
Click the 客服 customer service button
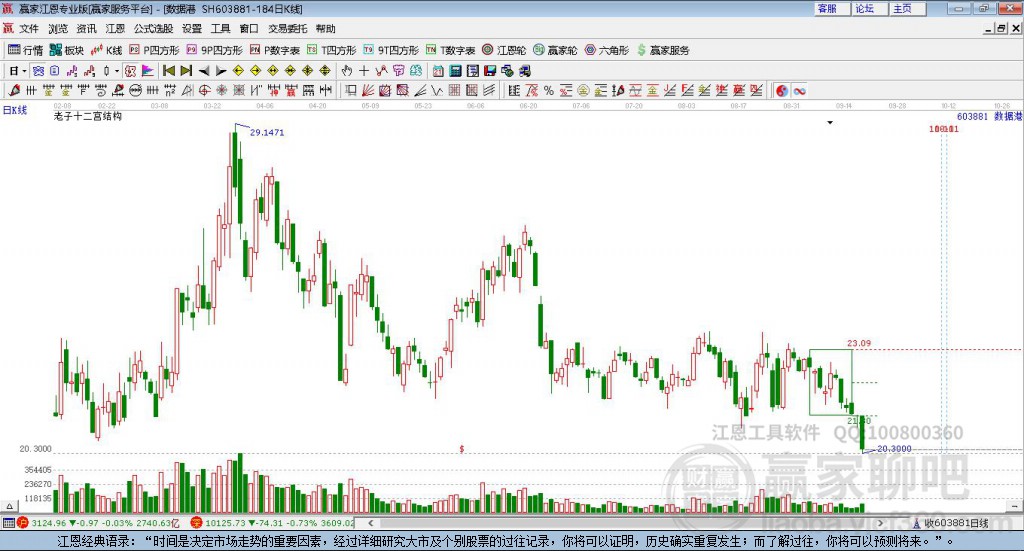coord(832,8)
